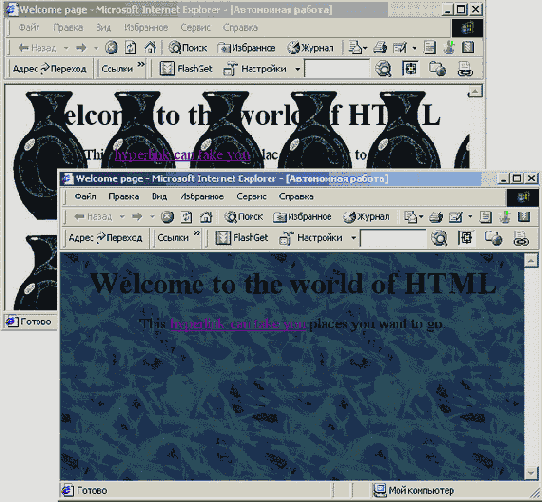Image resolution: width=542 pixels, height=502 pixels.
Task: Click Stop icon in front window toolbar
Action: [167, 217]
